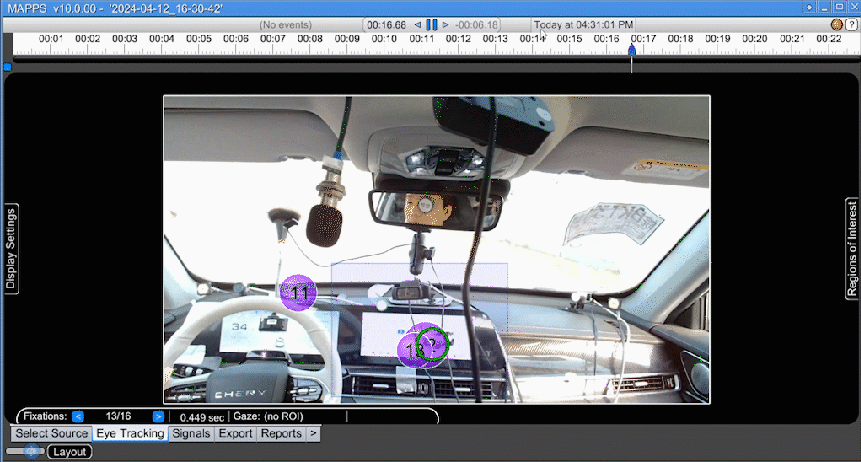Go to previous fixation
This screenshot has height=462, width=861.
(x=77, y=416)
